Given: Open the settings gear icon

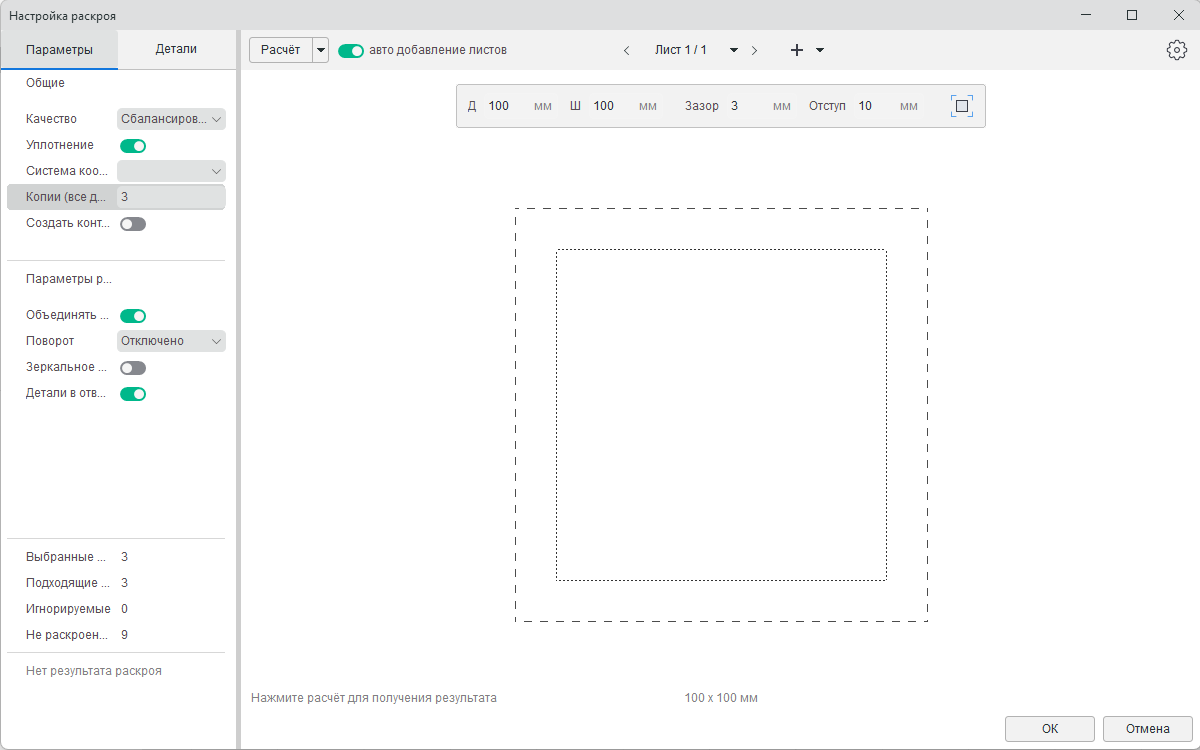Looking at the screenshot, I should (x=1176, y=50).
